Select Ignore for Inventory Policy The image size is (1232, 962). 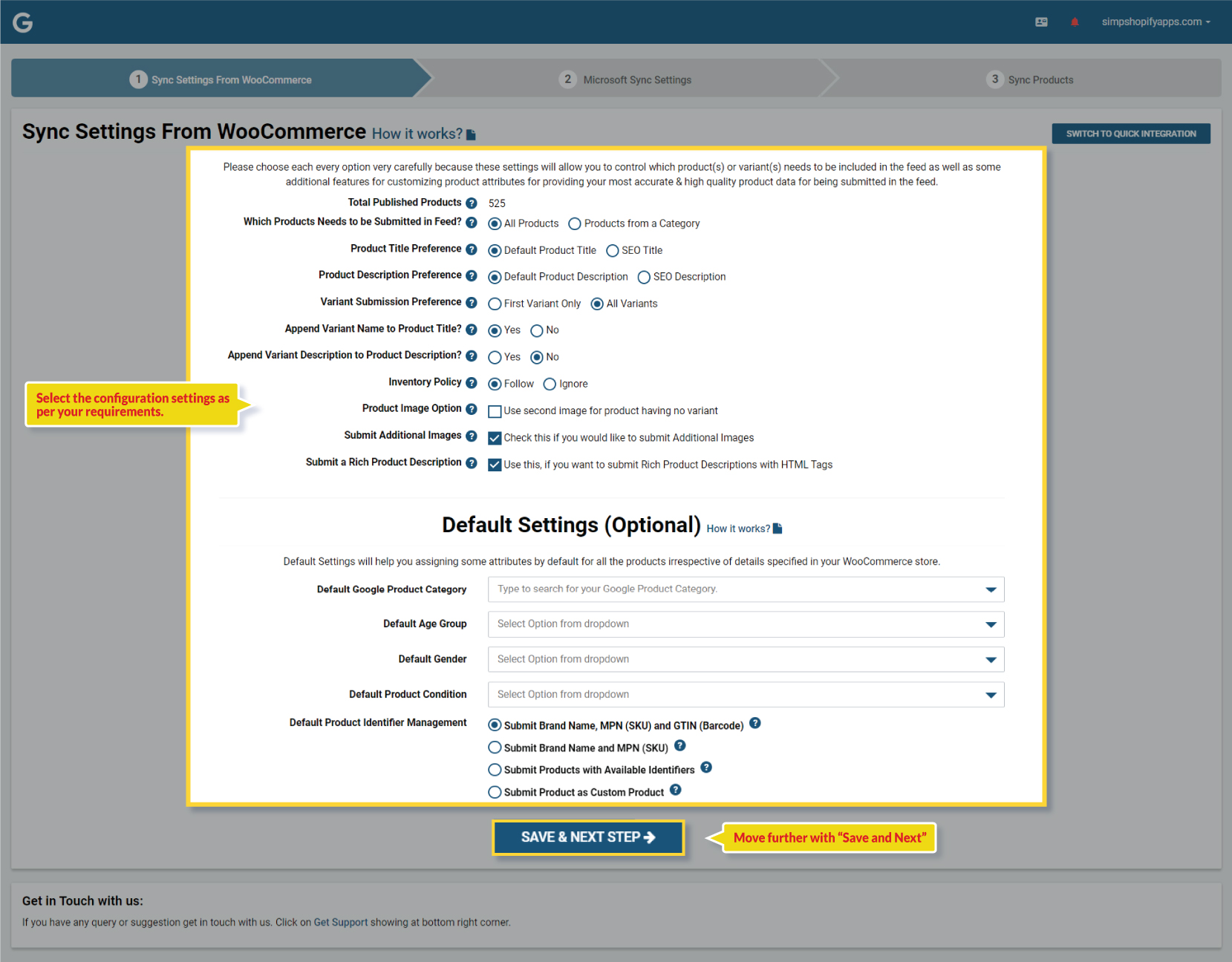point(550,384)
